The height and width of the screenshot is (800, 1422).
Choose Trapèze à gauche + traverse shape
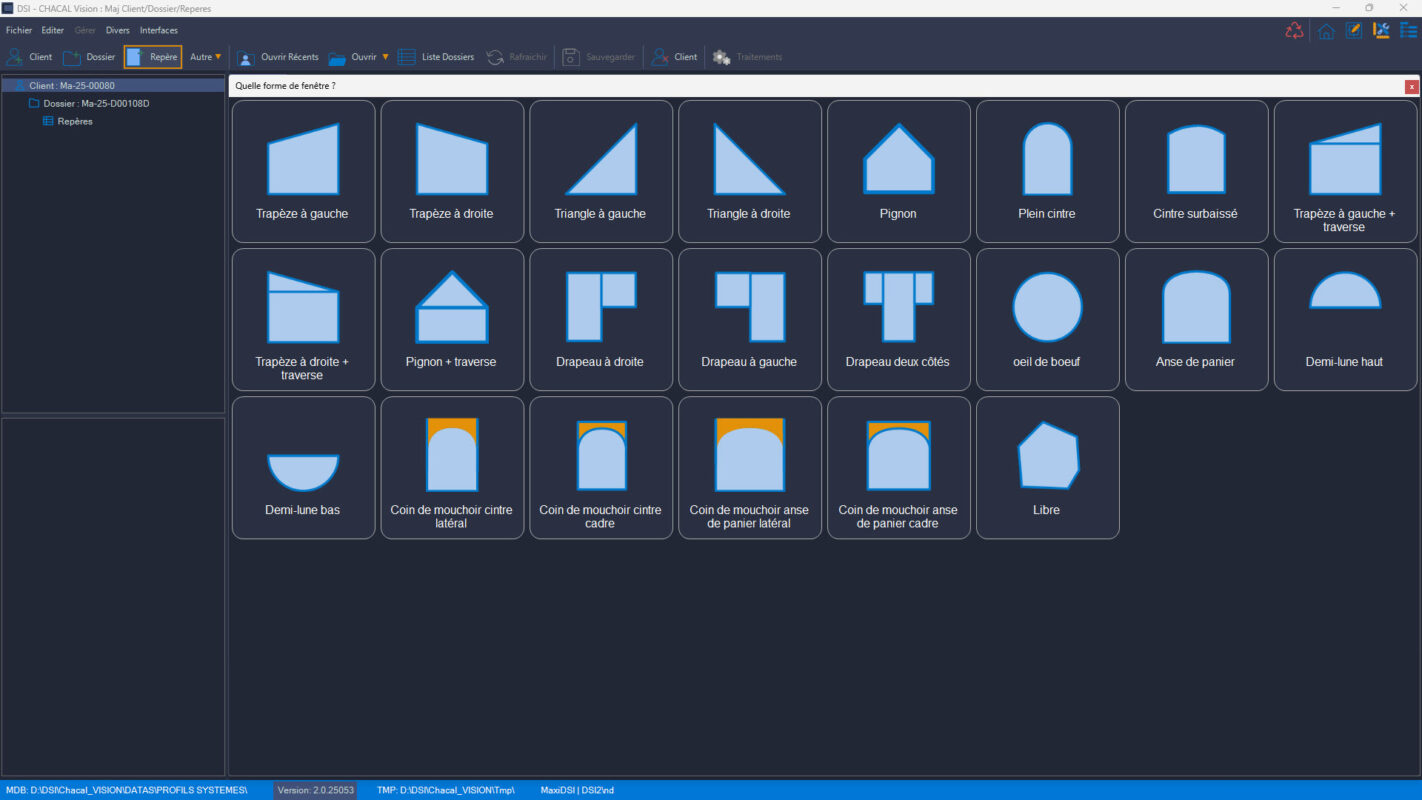(x=1346, y=171)
